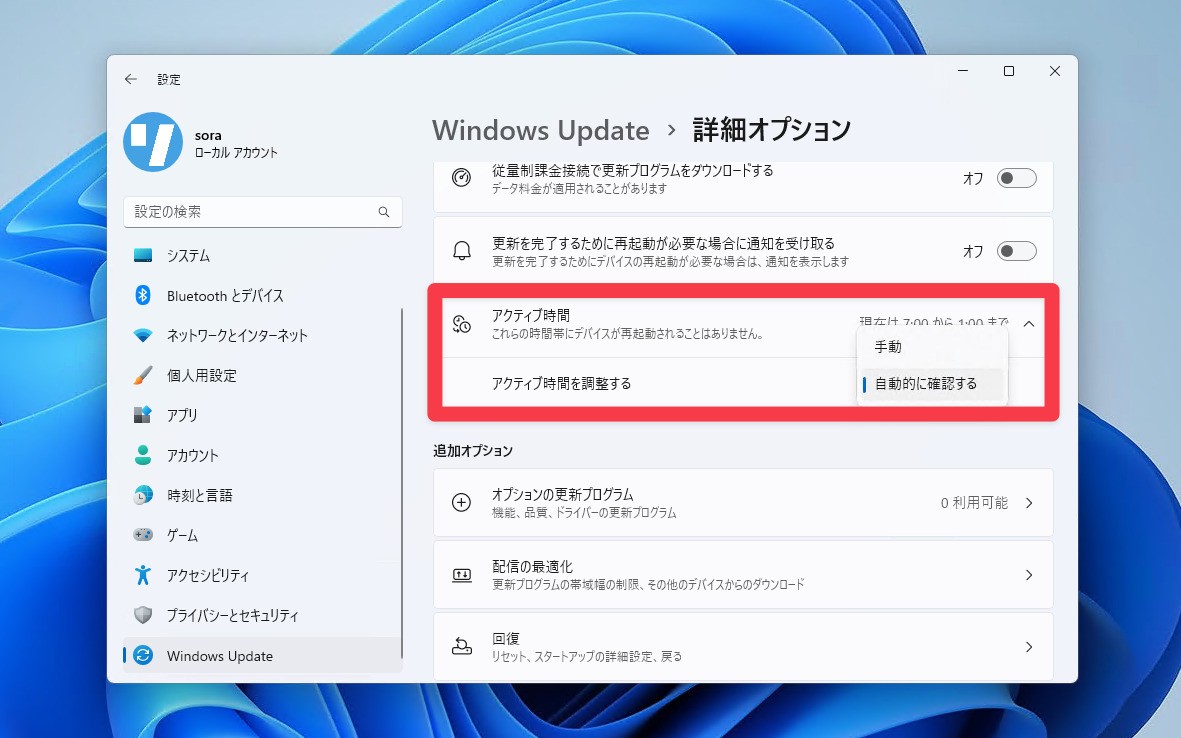
Task: Select Windows Update in sidebar
Action: (262, 655)
